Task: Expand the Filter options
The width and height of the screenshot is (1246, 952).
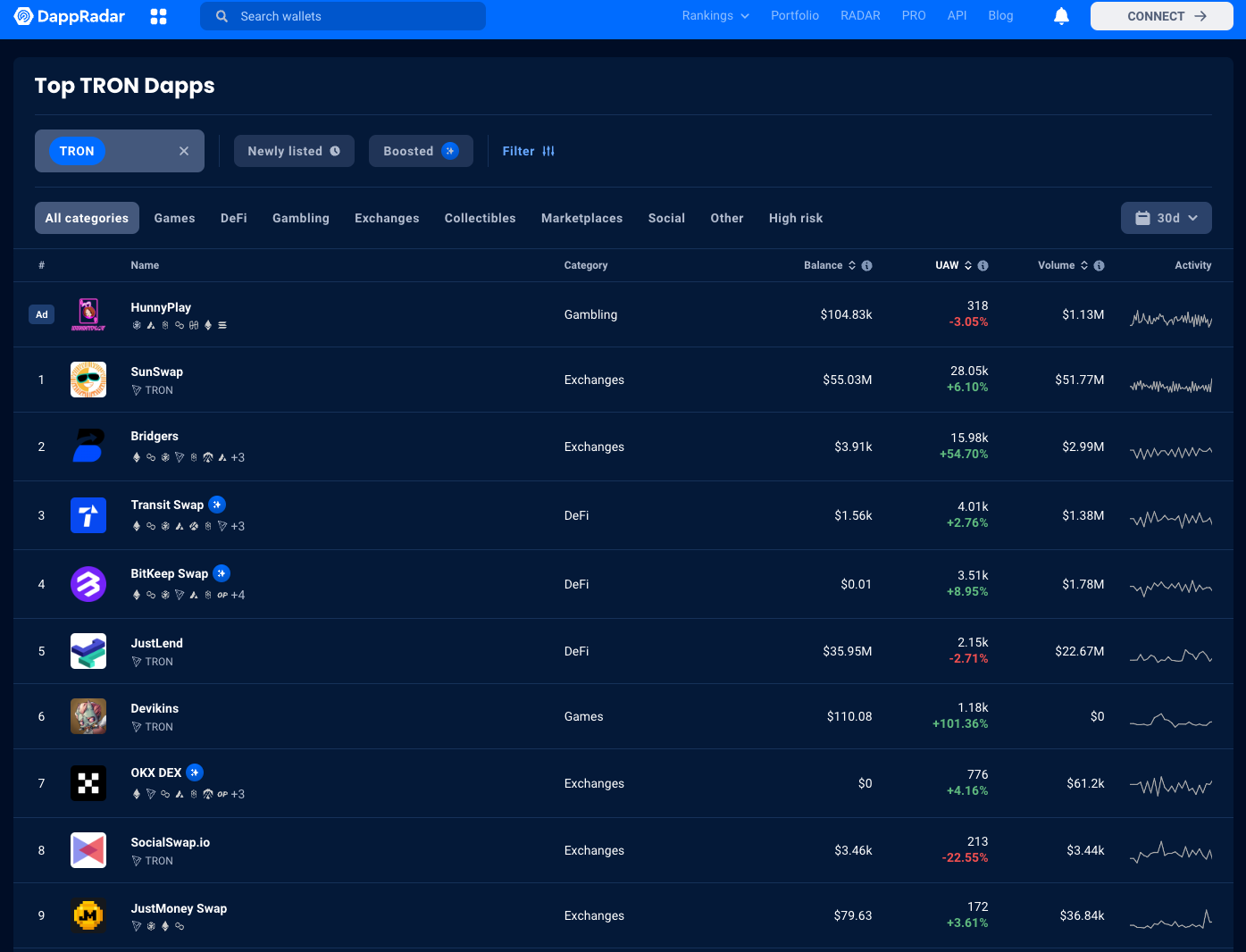Action: point(528,151)
